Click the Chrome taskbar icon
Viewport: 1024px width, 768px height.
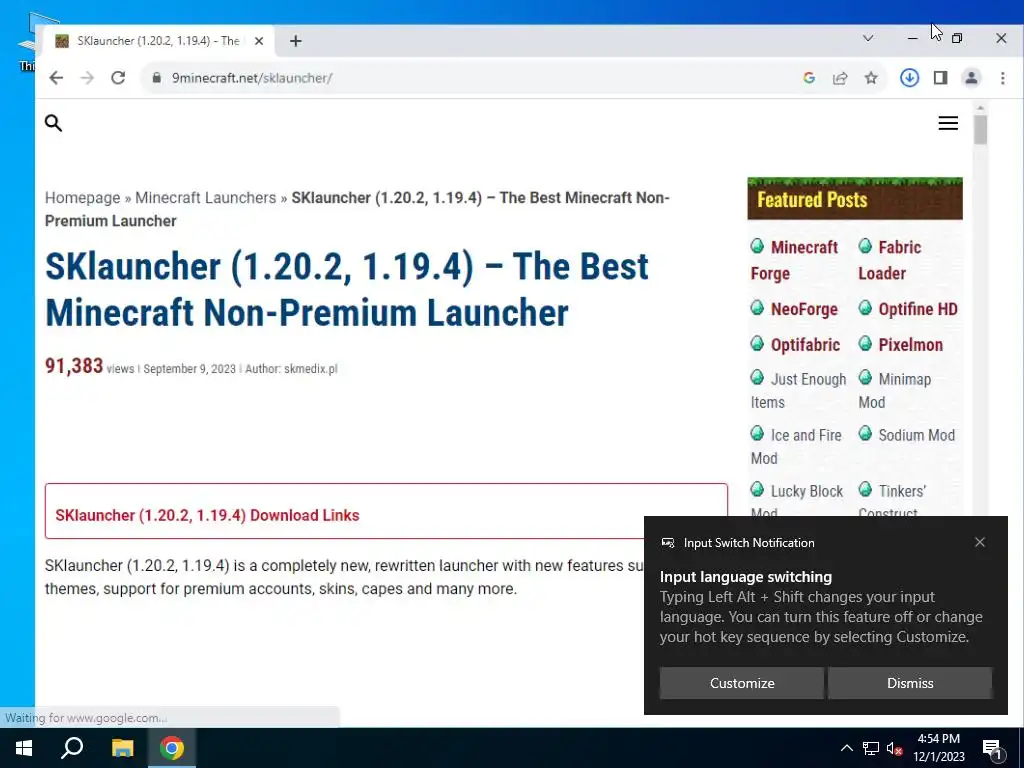coord(172,748)
